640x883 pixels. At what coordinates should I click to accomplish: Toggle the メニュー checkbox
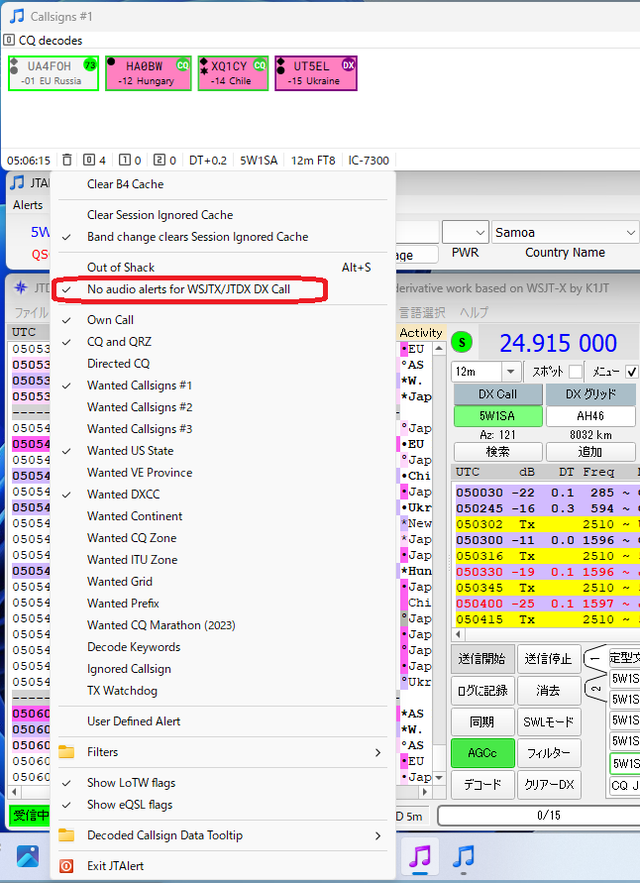click(x=632, y=372)
